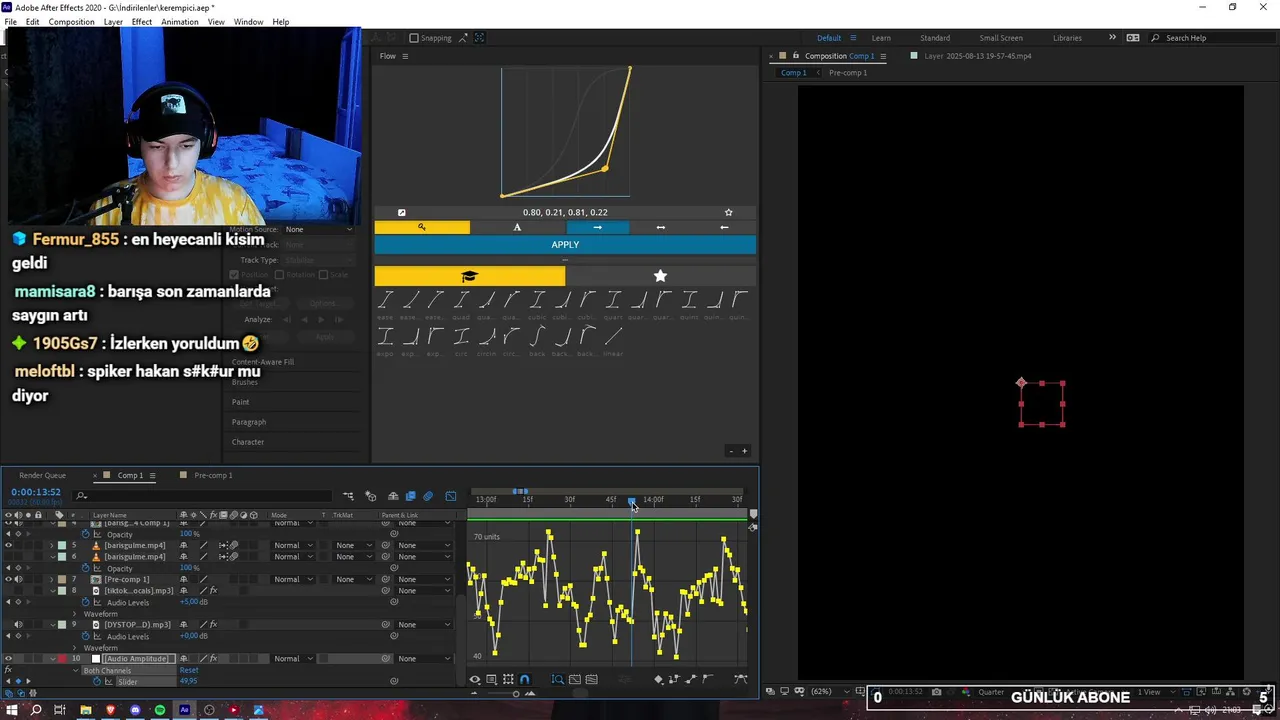Open TrkMat dropdown of layer 6 barisgulme.mp4
1280x720 pixels.
pos(352,556)
